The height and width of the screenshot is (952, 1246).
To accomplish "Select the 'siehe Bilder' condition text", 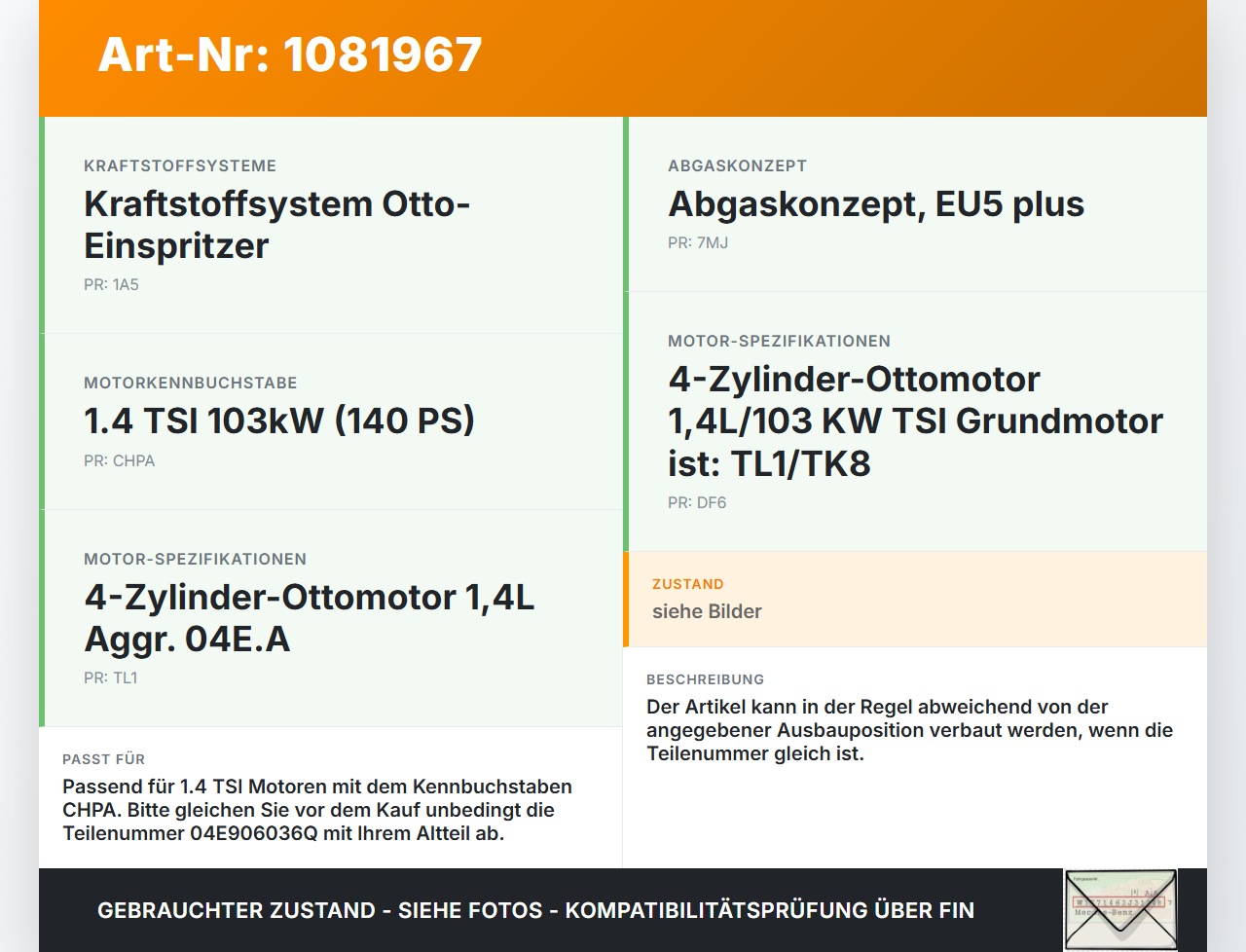I will click(x=707, y=612).
